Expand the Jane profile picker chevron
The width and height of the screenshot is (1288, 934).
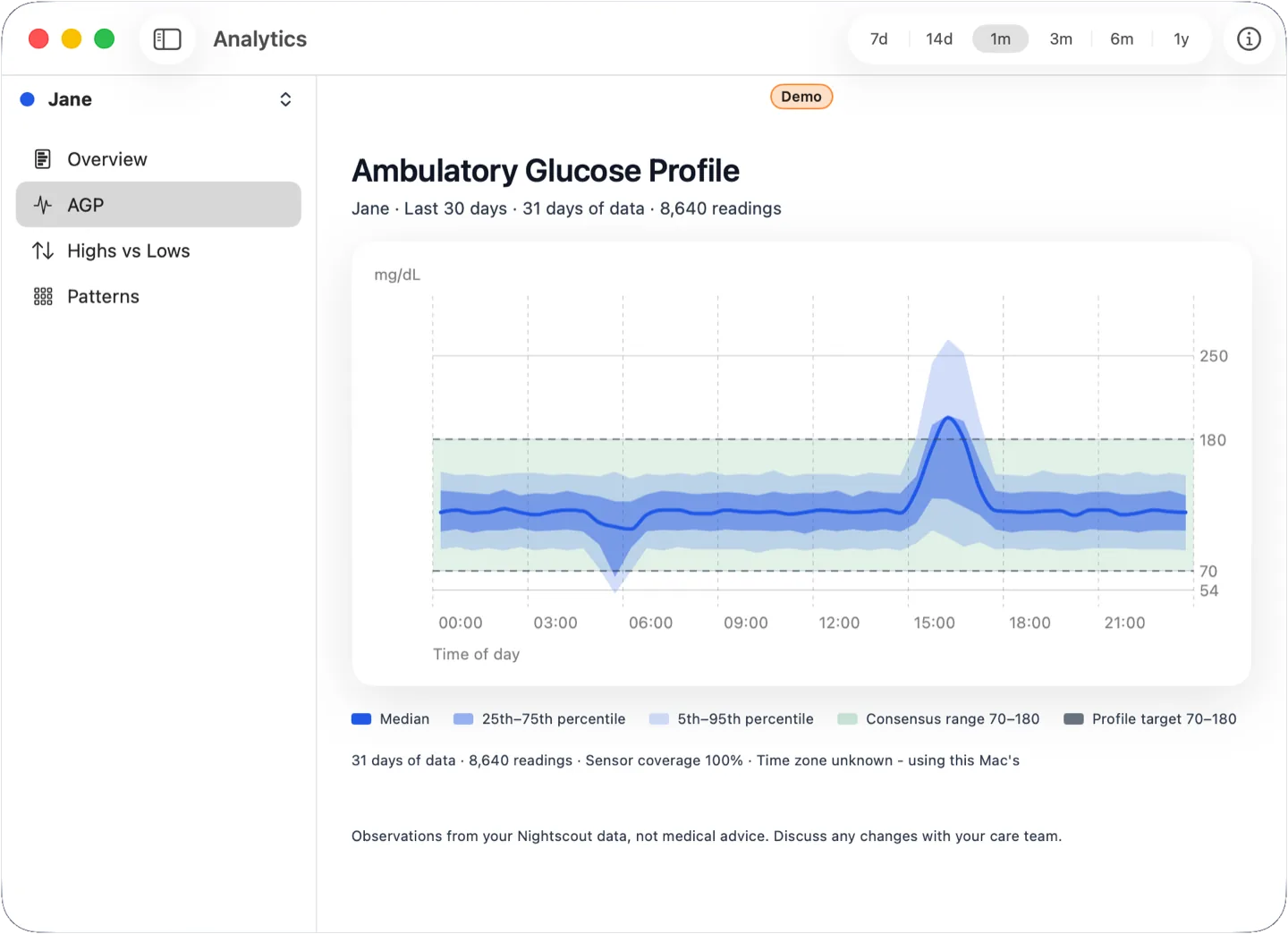pyautogui.click(x=285, y=99)
